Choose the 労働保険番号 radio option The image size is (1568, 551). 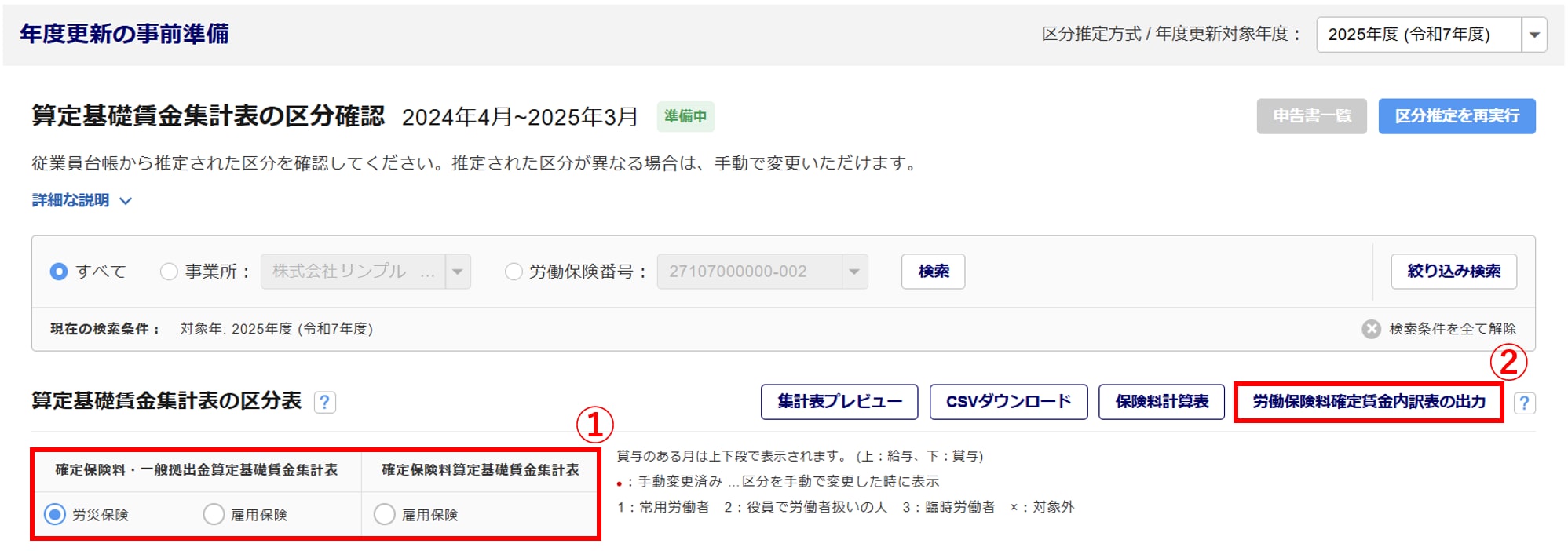pos(514,272)
